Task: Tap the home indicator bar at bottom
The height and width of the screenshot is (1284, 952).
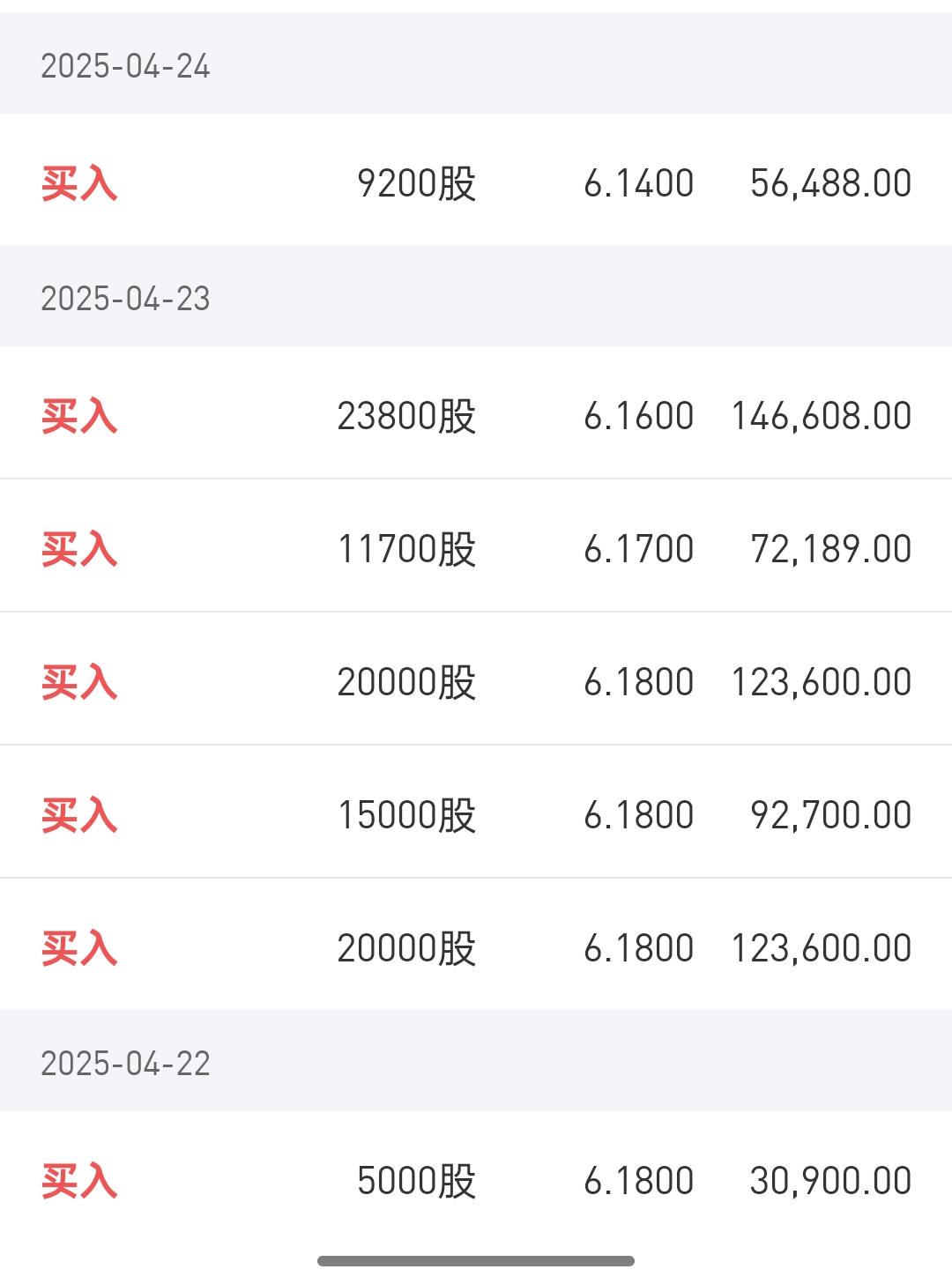Action: click(476, 1261)
